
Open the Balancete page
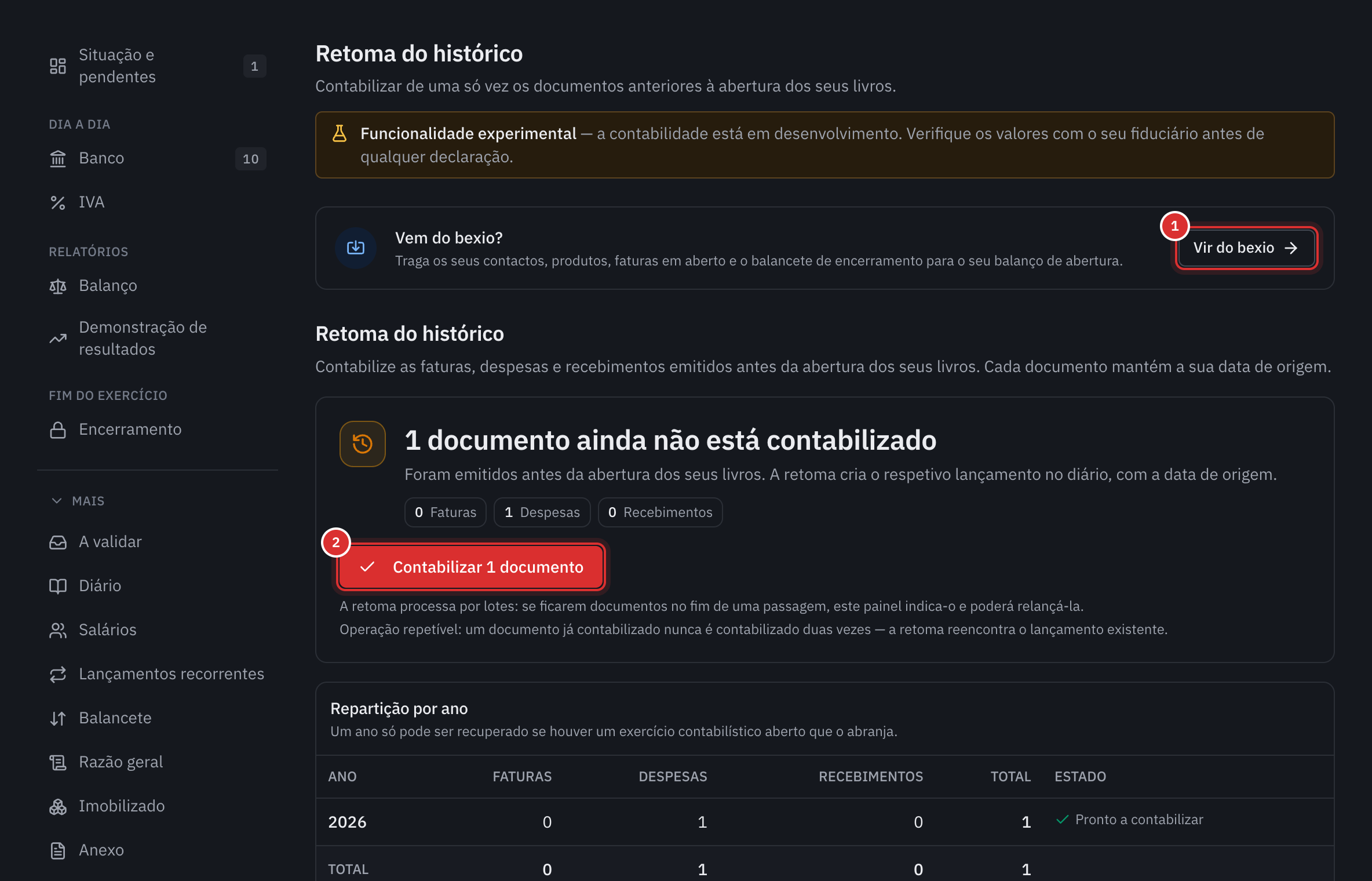point(158,718)
